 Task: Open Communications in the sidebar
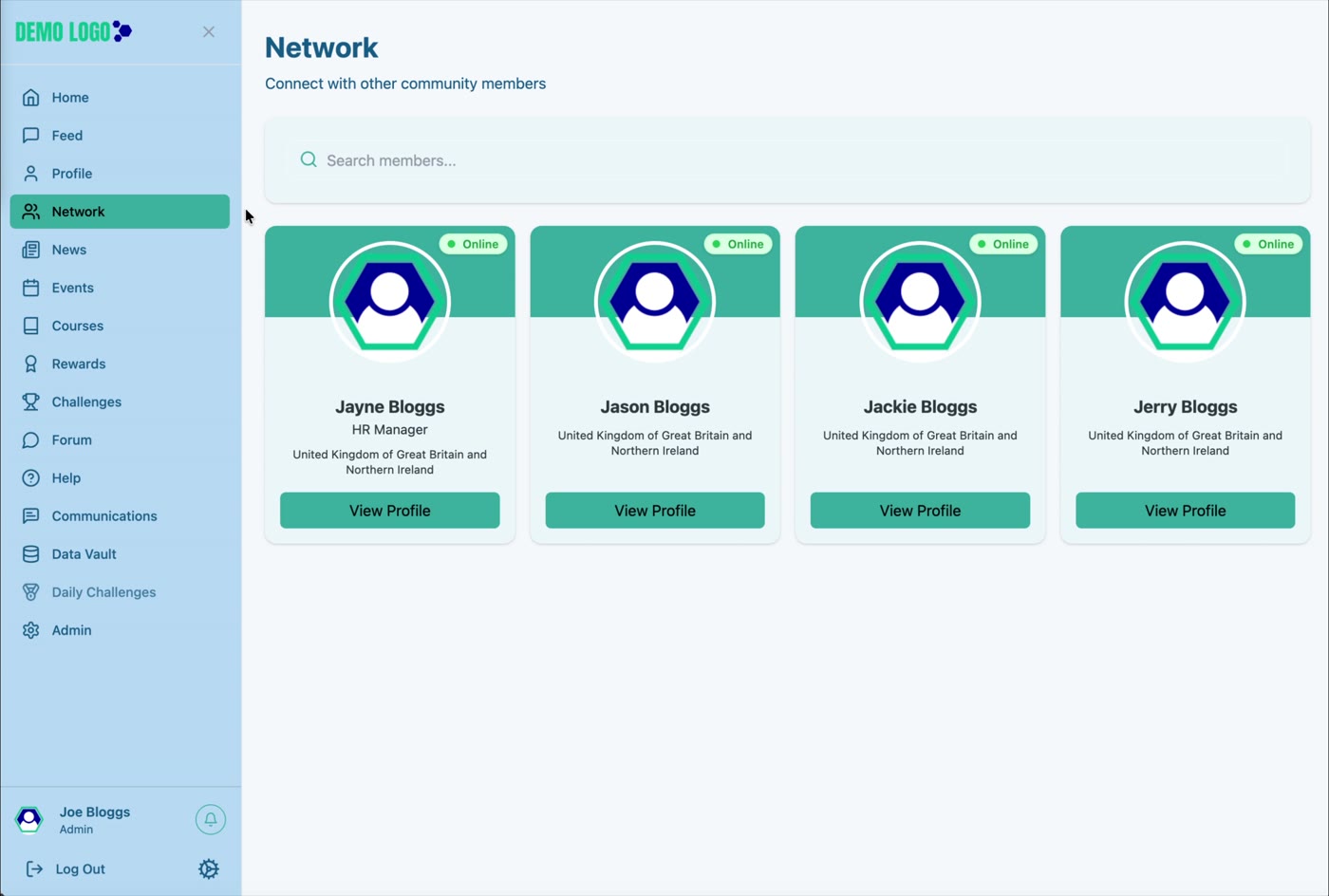click(120, 515)
